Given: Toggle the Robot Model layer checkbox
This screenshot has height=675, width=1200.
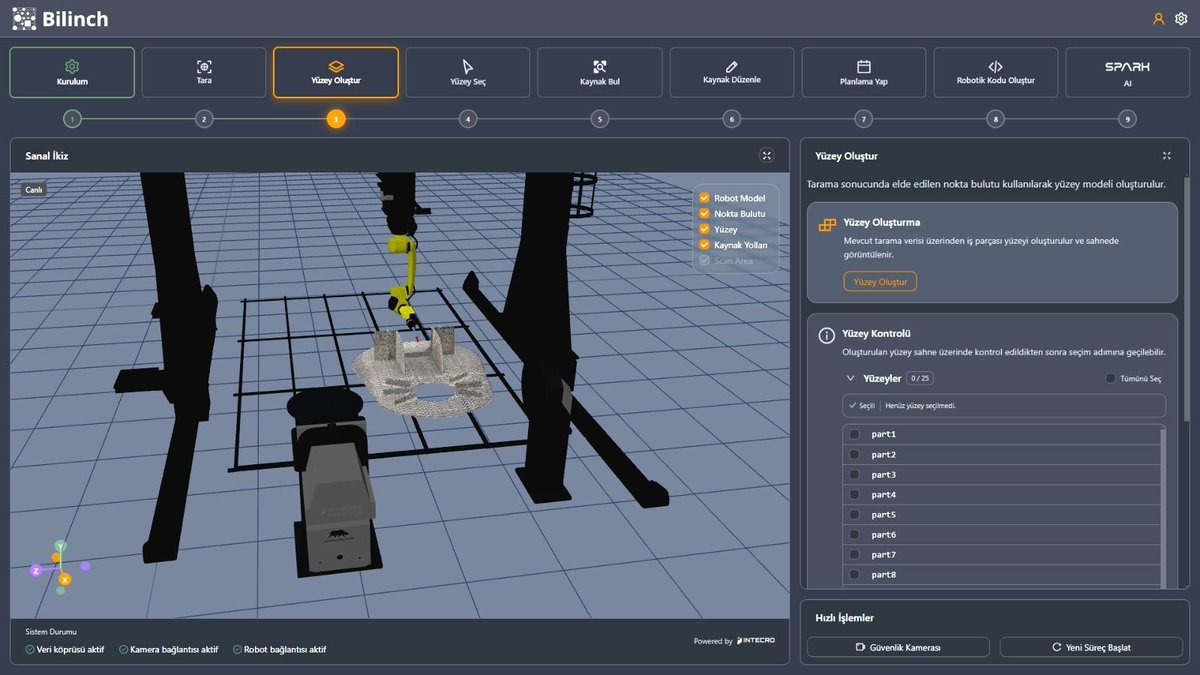Looking at the screenshot, I should [704, 198].
